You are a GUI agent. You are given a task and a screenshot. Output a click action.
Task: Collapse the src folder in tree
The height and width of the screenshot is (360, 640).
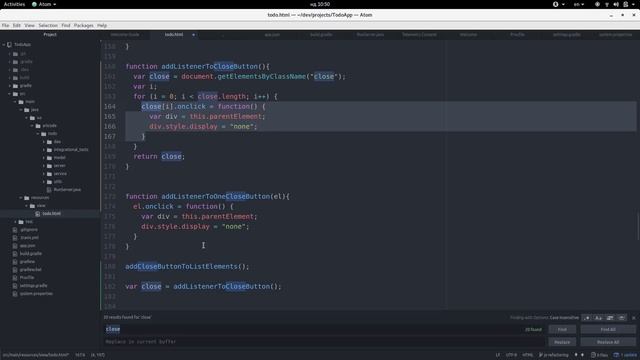10,94
